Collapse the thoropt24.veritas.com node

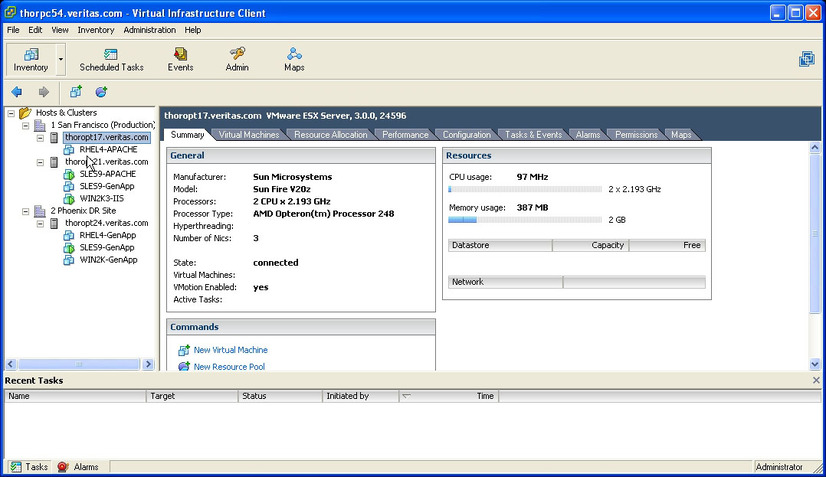(x=40, y=223)
